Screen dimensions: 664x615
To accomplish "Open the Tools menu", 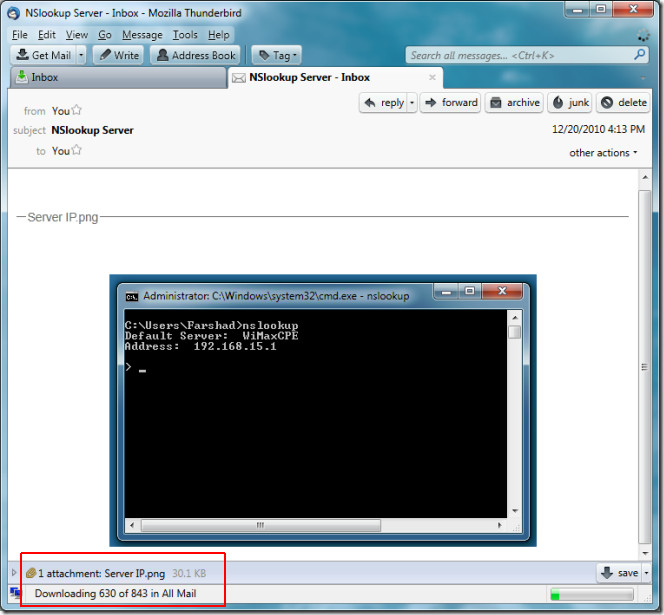I will pyautogui.click(x=185, y=35).
